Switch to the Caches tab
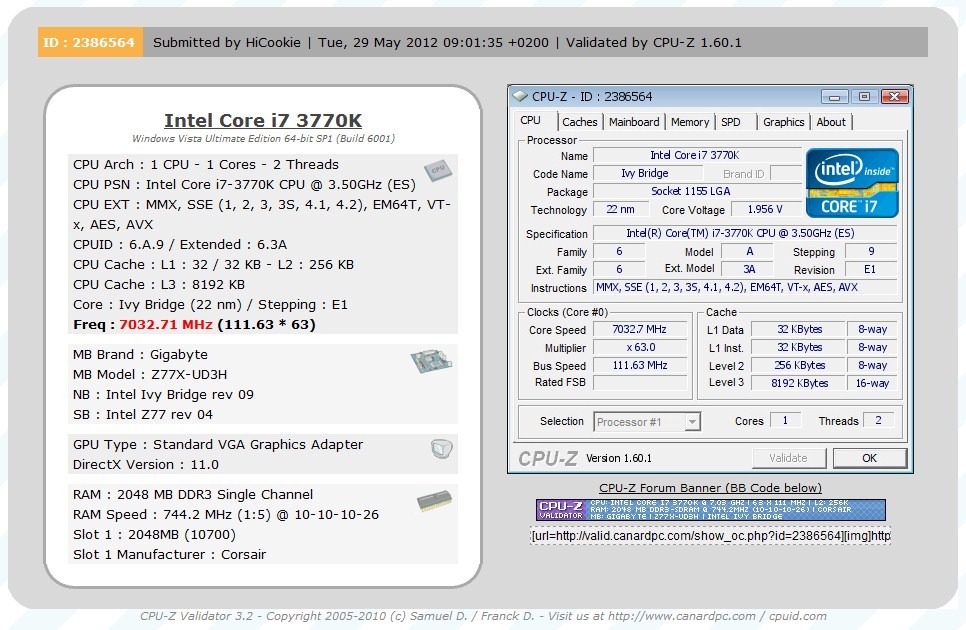 pos(579,121)
